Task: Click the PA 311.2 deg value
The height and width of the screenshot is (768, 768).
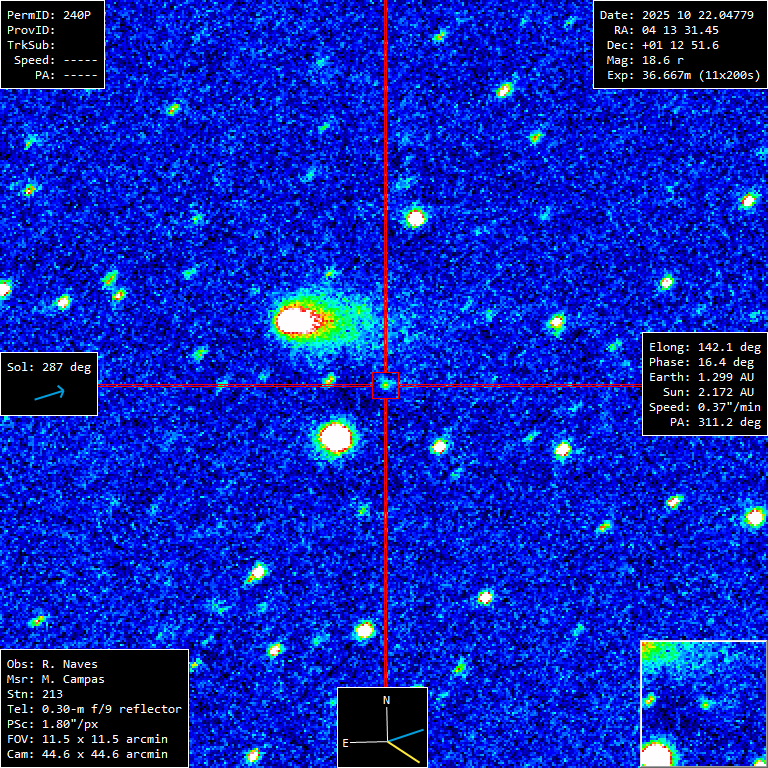Action: pos(715,423)
